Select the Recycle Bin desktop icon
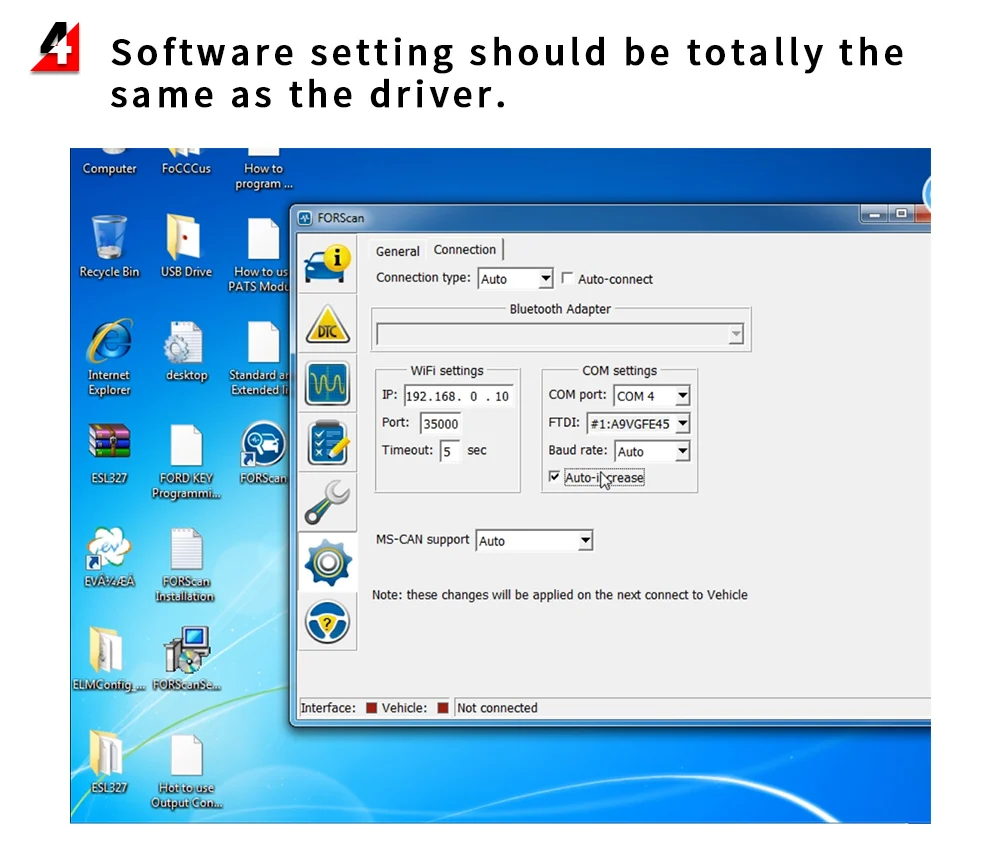The width and height of the screenshot is (1000, 864). coord(109,247)
